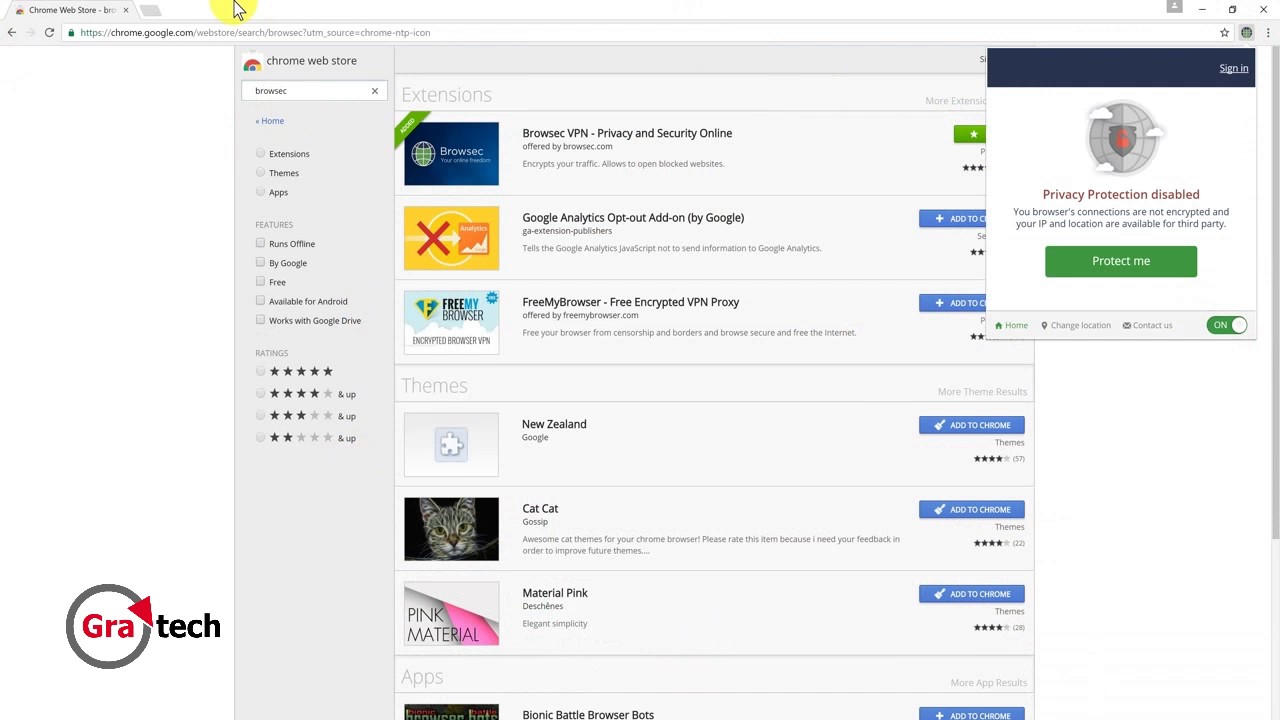Click Change location in Browsec popup
The height and width of the screenshot is (720, 1280).
pyautogui.click(x=1076, y=325)
